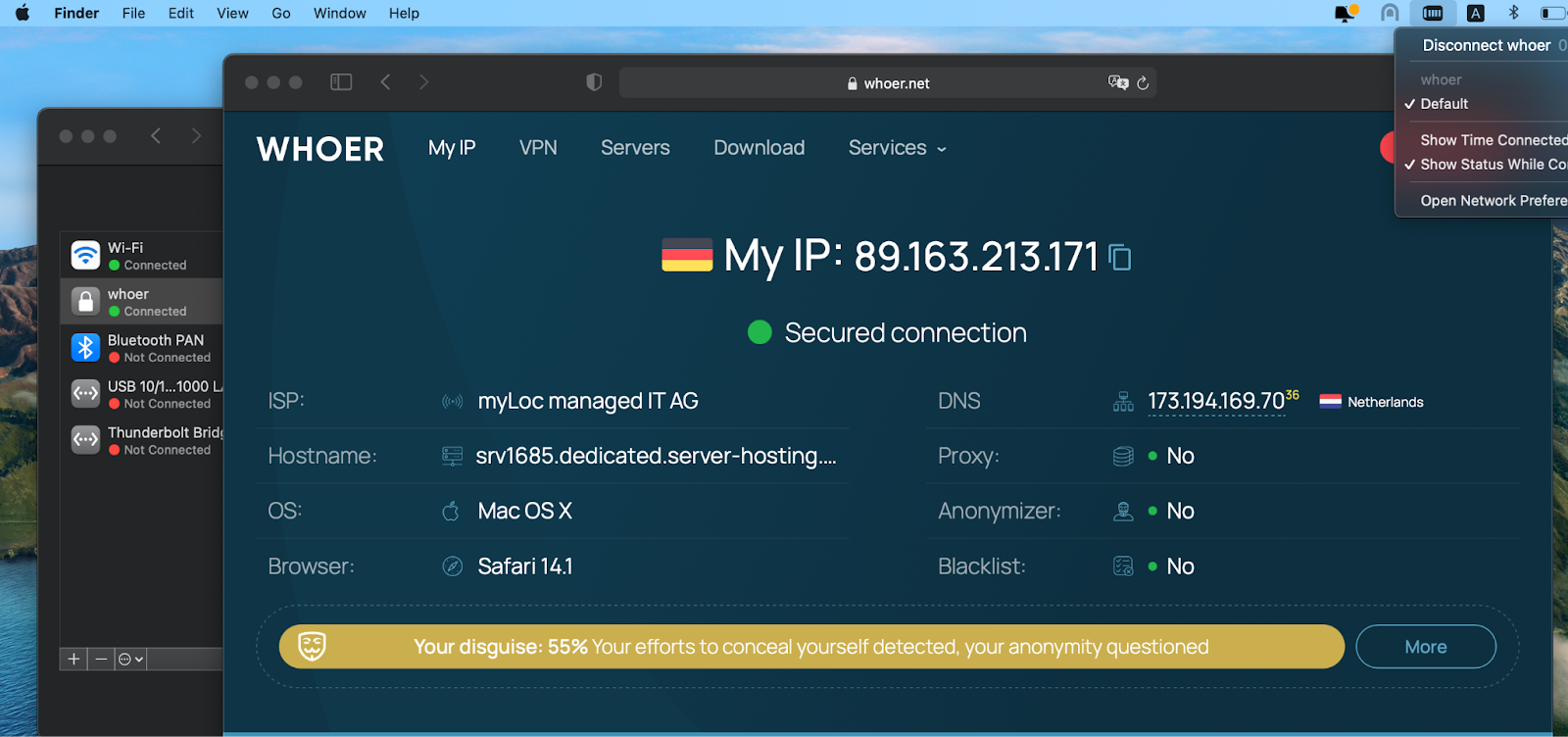Click Safari compass icon in Browser row
This screenshot has height=737, width=1568.
coord(453,566)
